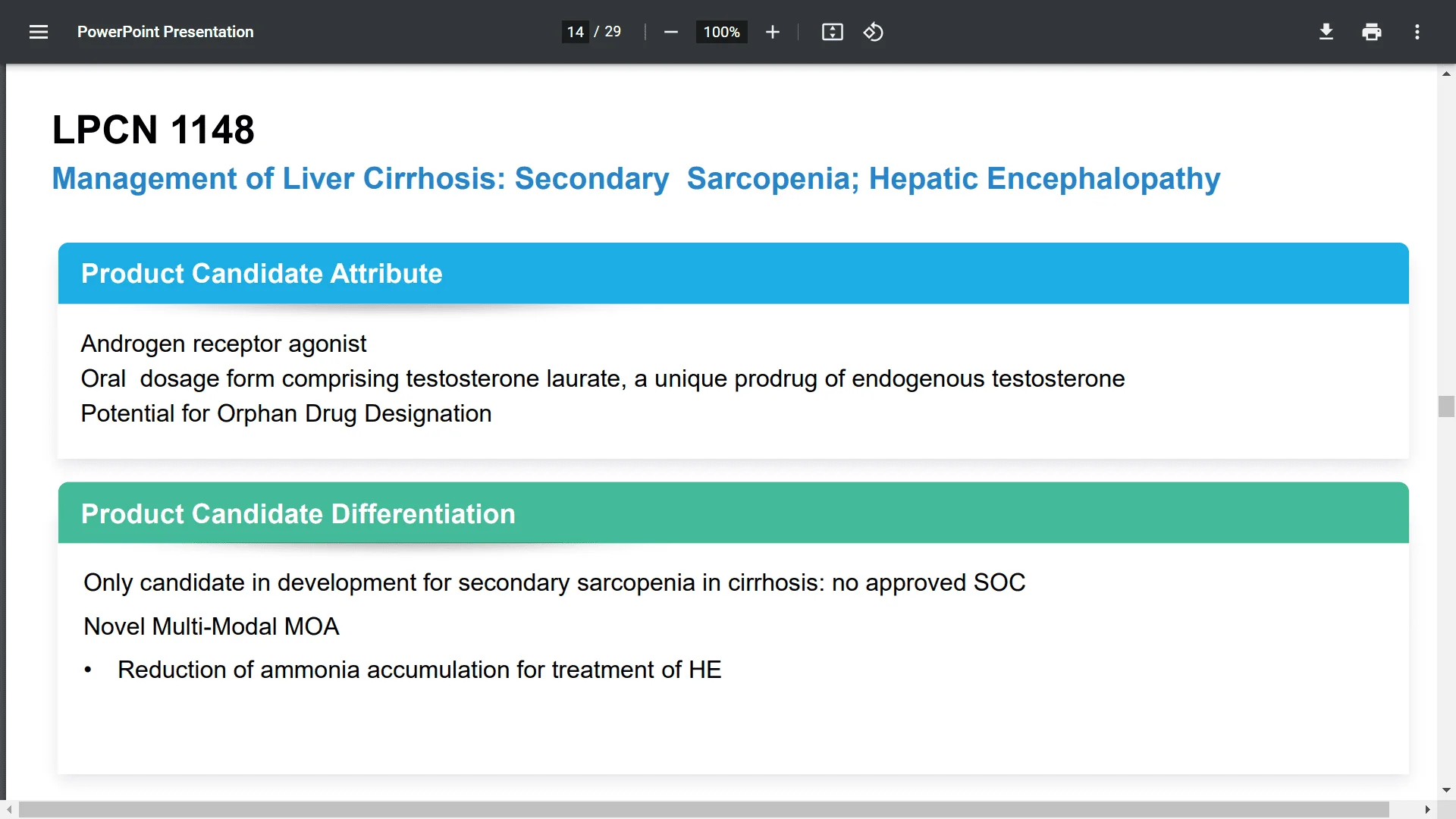The height and width of the screenshot is (819, 1456).
Task: Click the 'Management of Liver Cirrhosis' subtitle
Action: tap(636, 179)
